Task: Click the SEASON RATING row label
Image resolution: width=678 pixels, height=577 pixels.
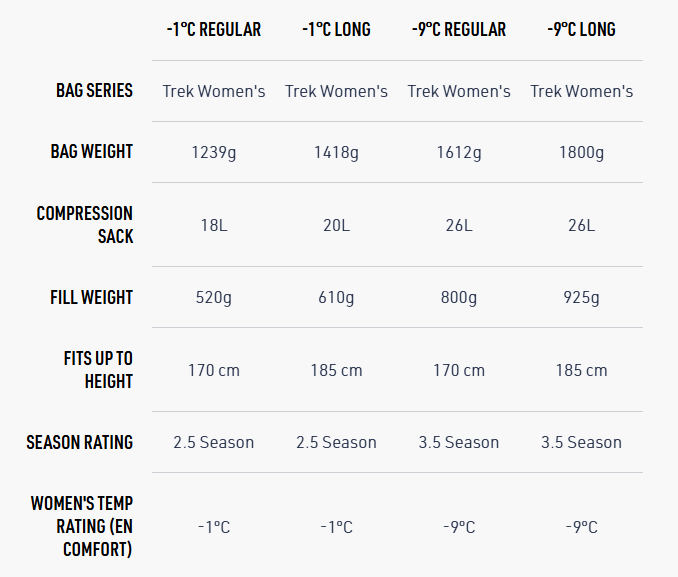Action: click(x=80, y=442)
